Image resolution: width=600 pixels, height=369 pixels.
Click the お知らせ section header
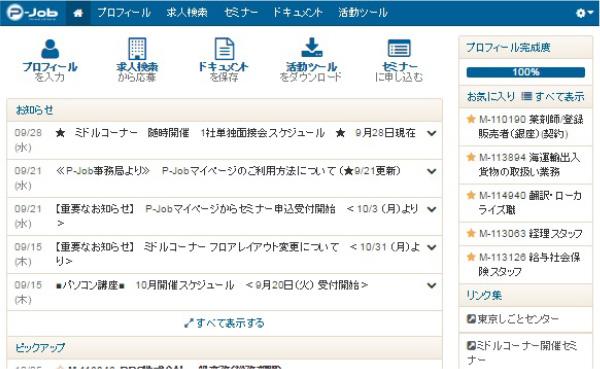click(x=224, y=110)
